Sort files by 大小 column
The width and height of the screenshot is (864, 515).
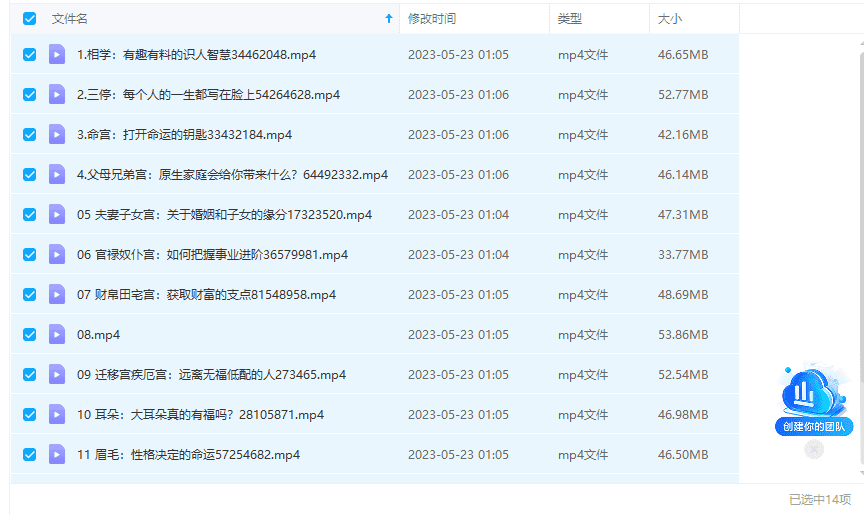(670, 19)
